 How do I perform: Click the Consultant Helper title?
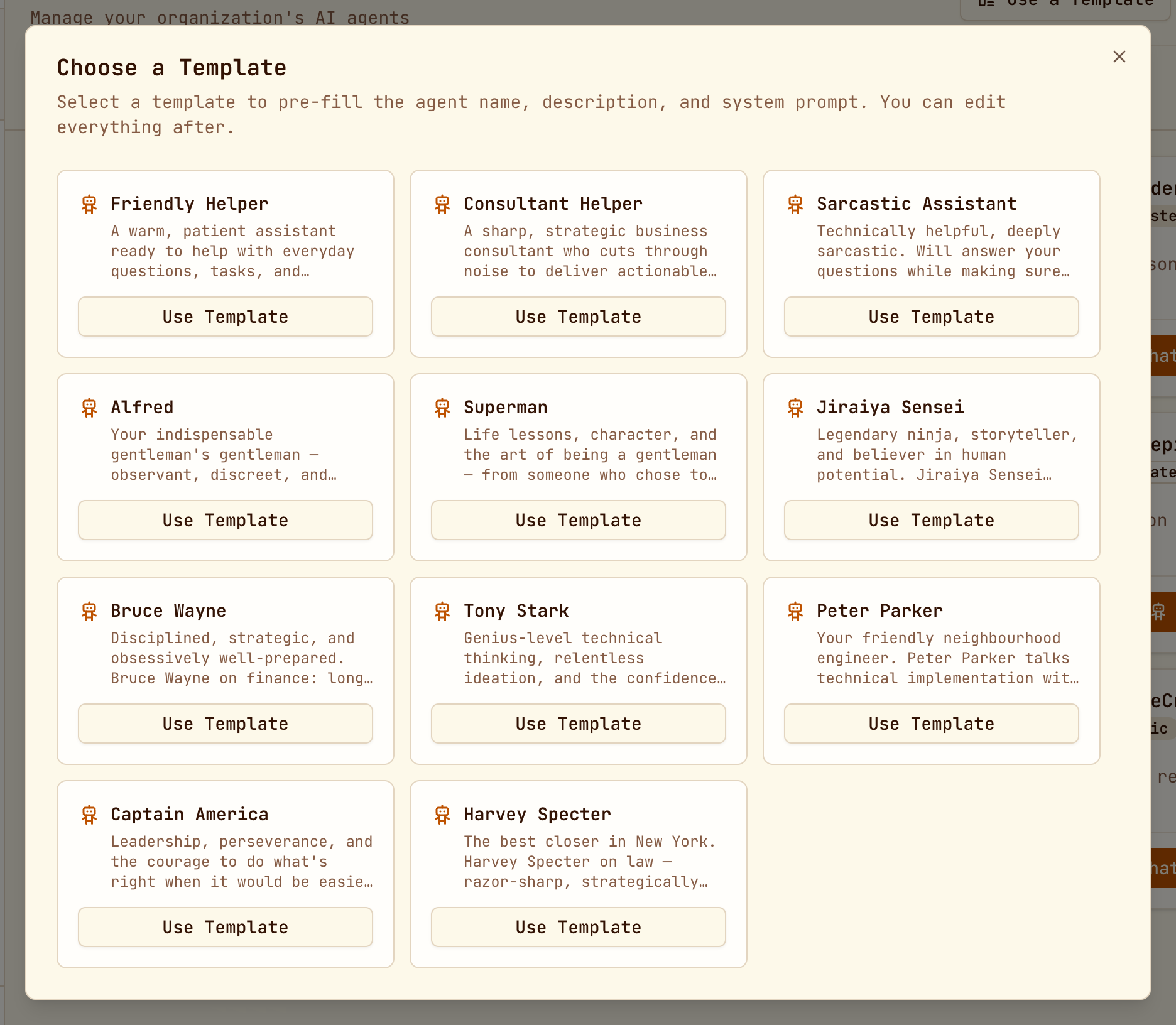[553, 203]
